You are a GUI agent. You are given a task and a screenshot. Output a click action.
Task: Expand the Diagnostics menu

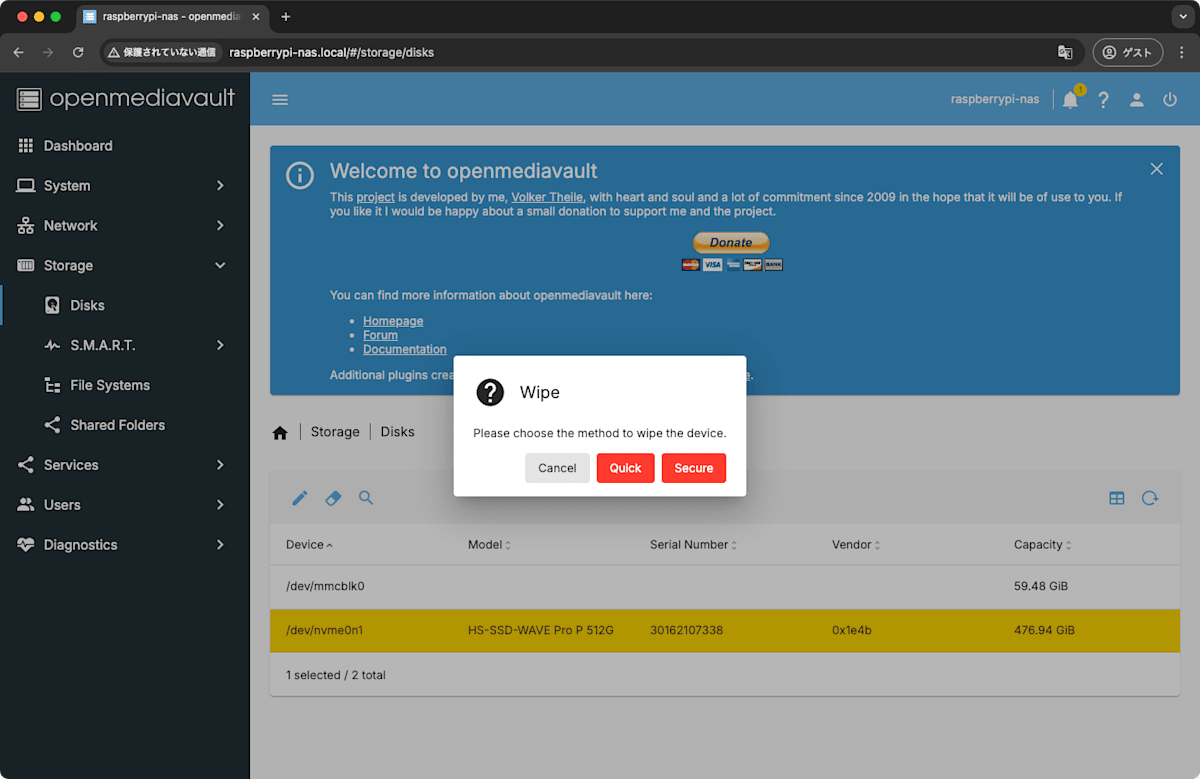tap(124, 545)
